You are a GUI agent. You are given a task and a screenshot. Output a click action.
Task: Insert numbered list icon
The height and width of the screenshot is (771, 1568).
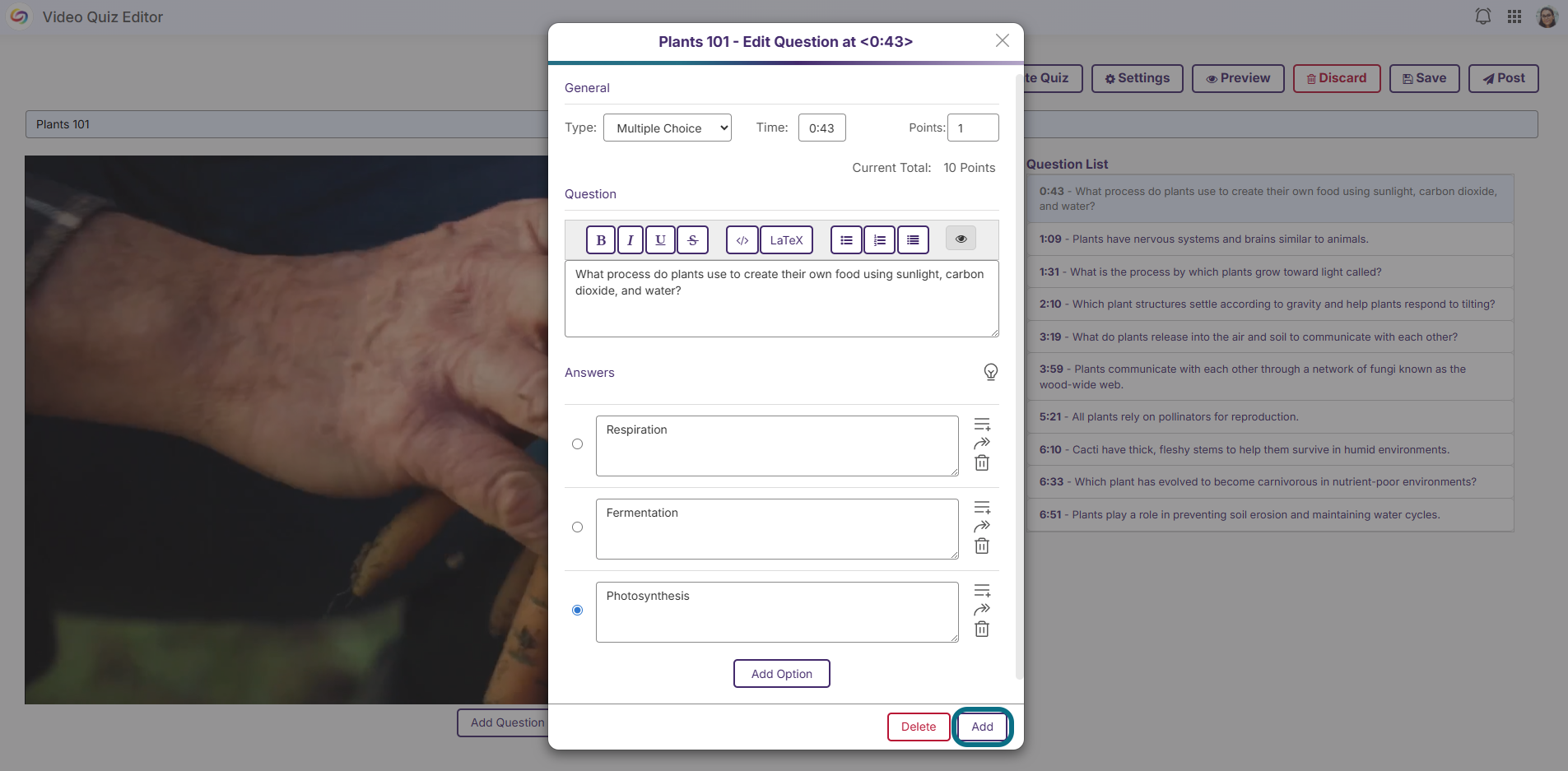point(880,240)
